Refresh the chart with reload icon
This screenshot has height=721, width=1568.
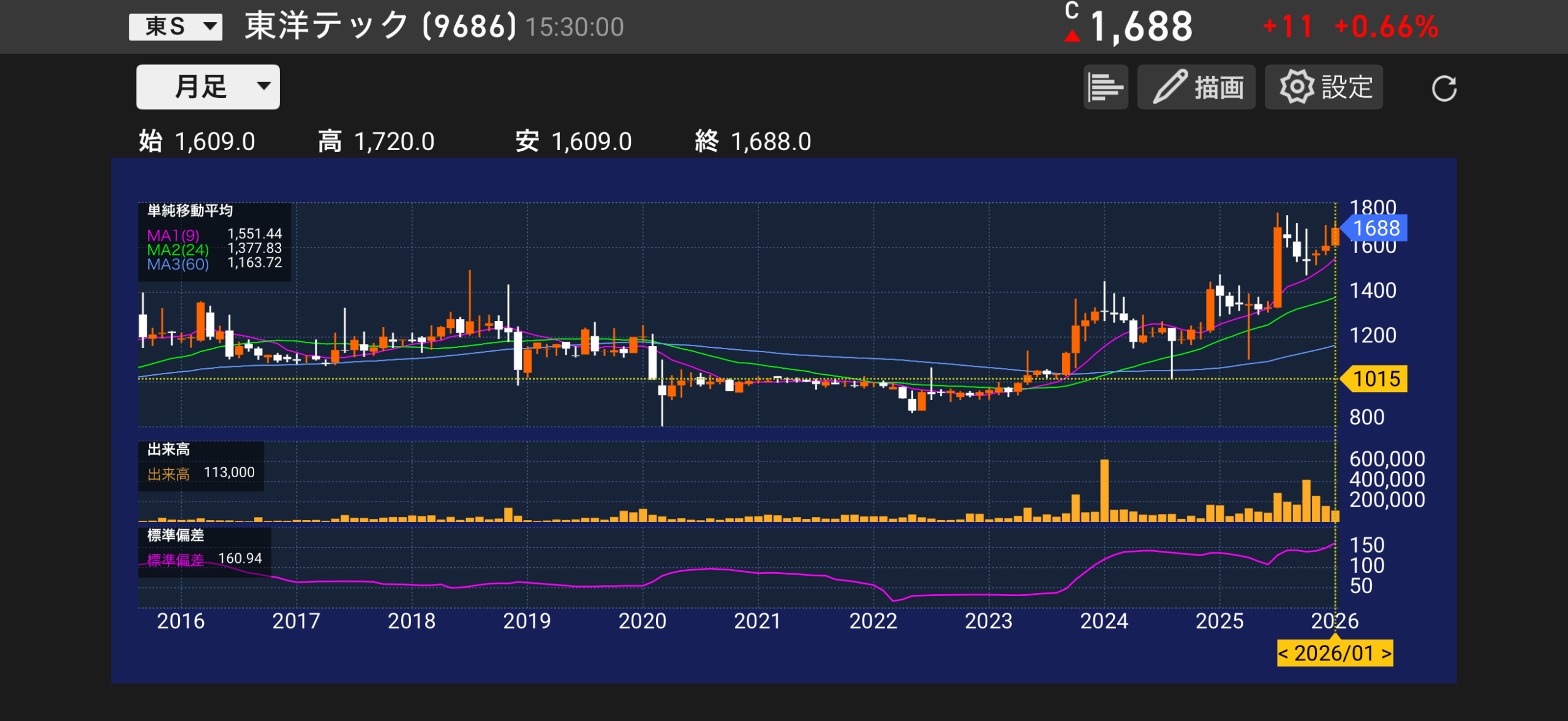(1443, 88)
